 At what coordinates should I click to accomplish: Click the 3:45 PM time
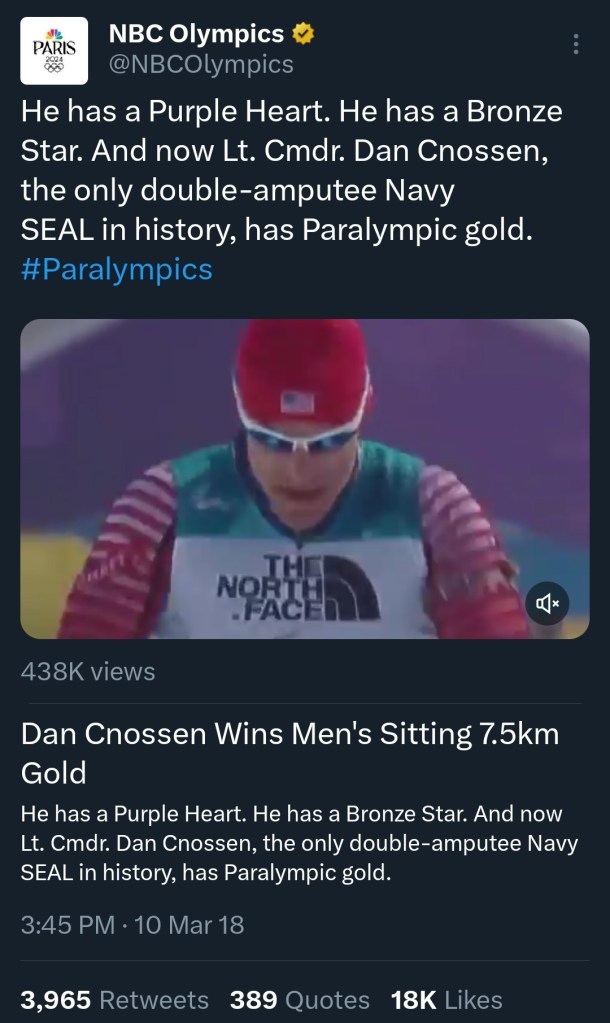point(67,925)
